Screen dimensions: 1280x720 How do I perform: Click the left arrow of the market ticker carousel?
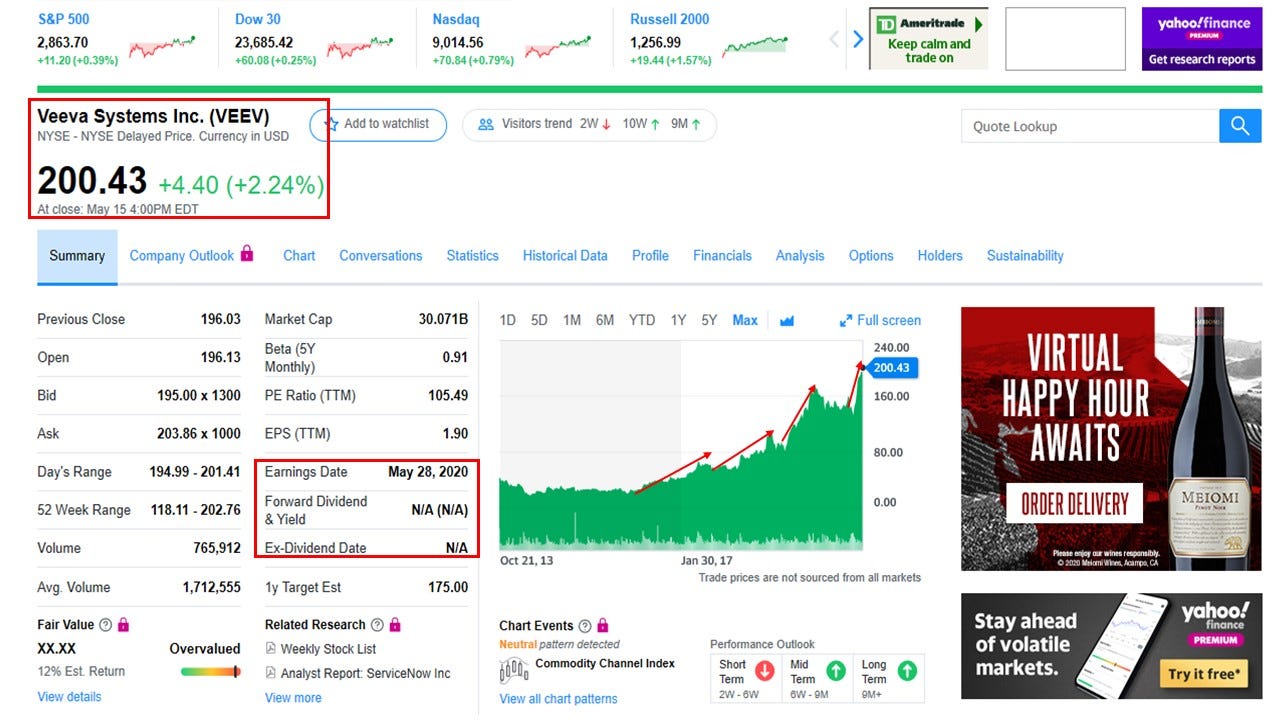tap(834, 39)
